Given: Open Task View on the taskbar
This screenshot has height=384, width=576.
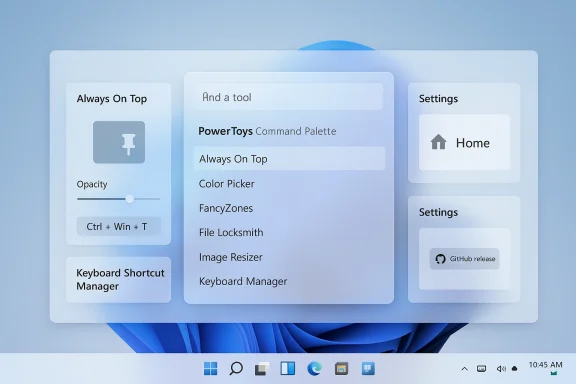Looking at the screenshot, I should click(262, 369).
